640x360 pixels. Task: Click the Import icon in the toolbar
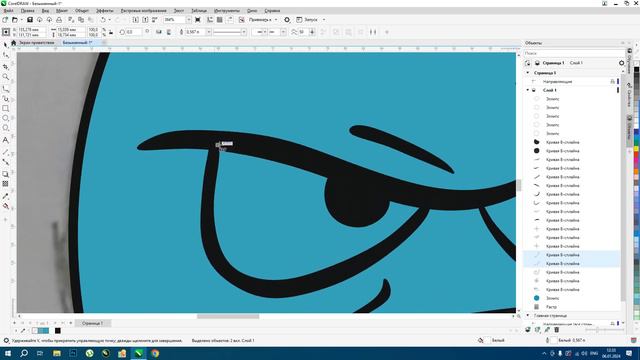[136, 20]
